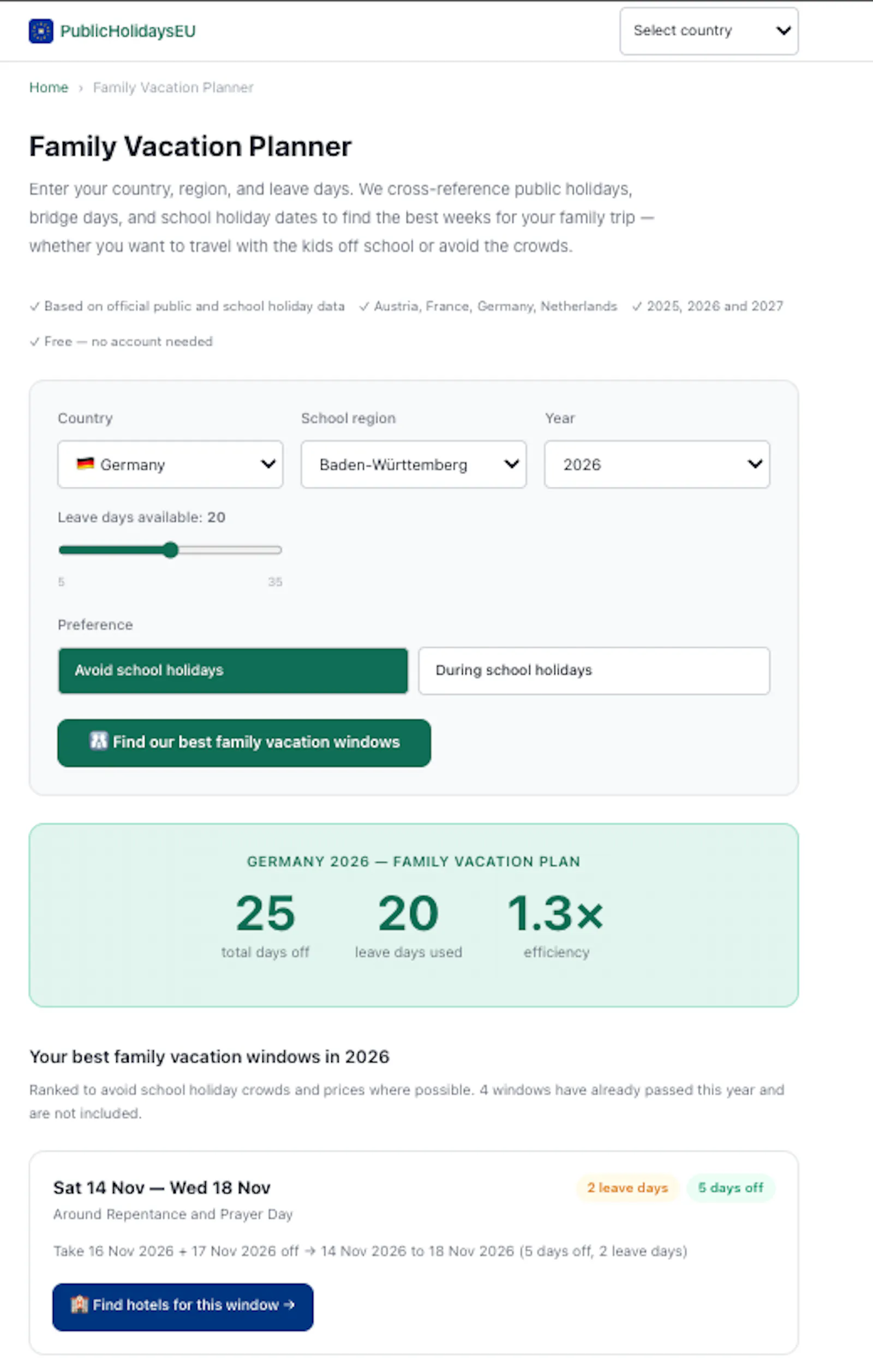Adjust the leave days available slider handle
873x1372 pixels.
pyautogui.click(x=170, y=550)
